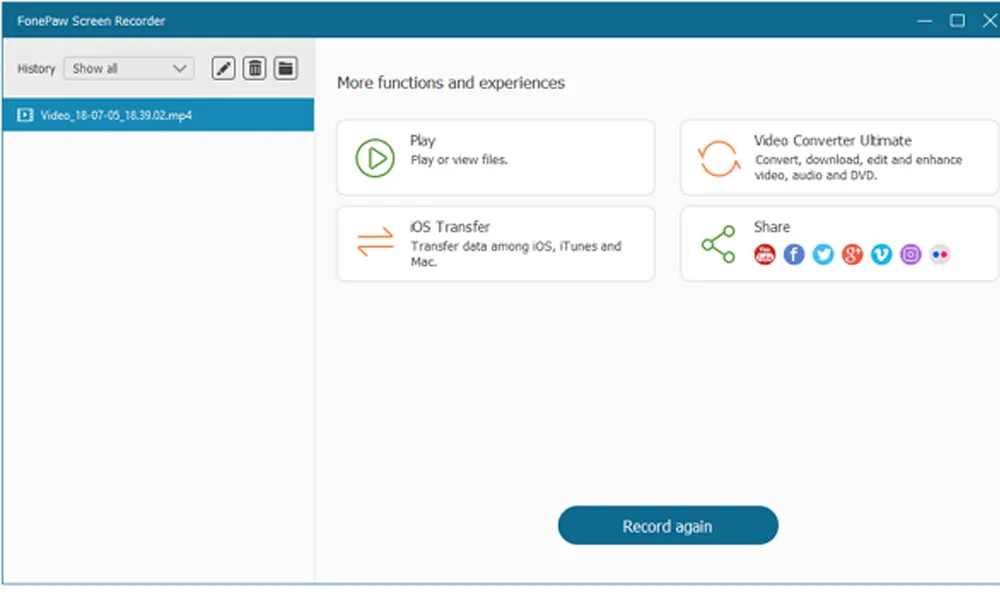The height and width of the screenshot is (600, 1000).
Task: Click the orange Video Converter icon
Action: [719, 157]
